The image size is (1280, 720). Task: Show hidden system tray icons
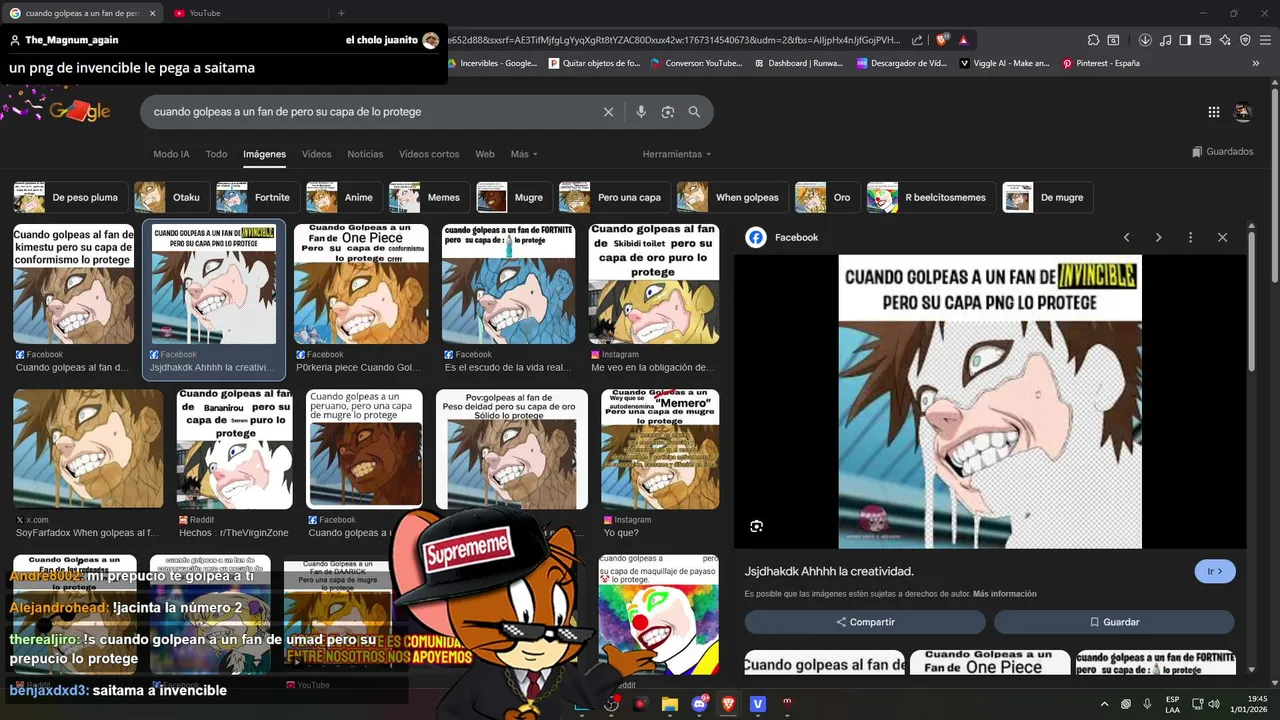coord(1104,704)
